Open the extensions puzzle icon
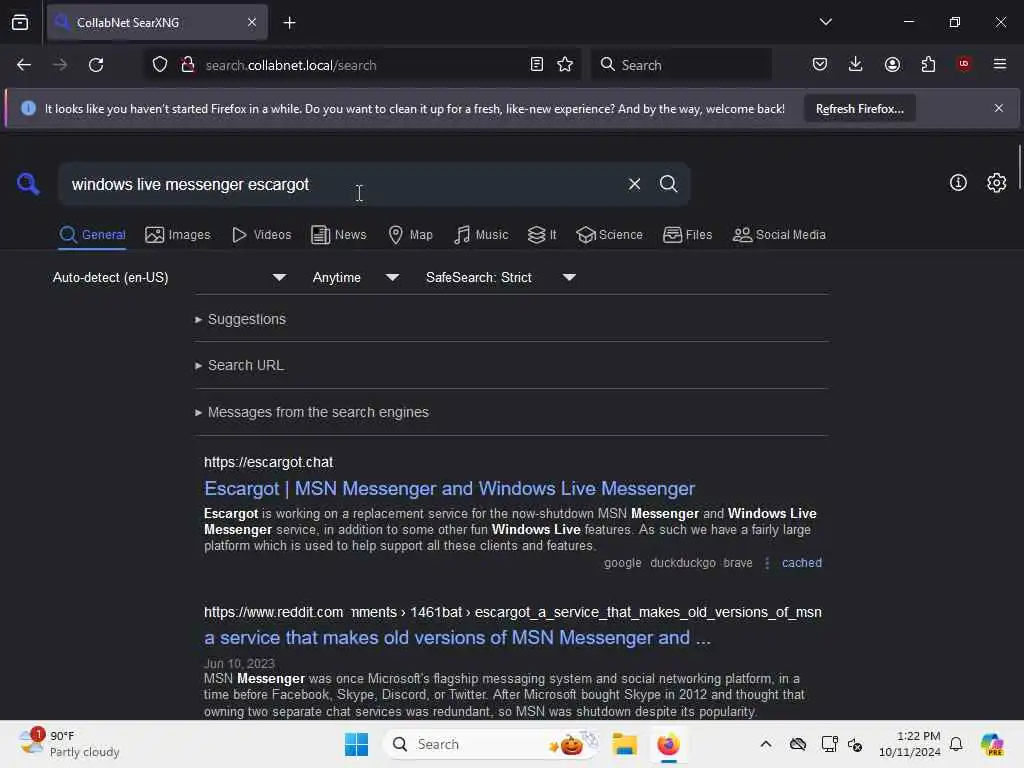The width and height of the screenshot is (1024, 768). point(928,65)
